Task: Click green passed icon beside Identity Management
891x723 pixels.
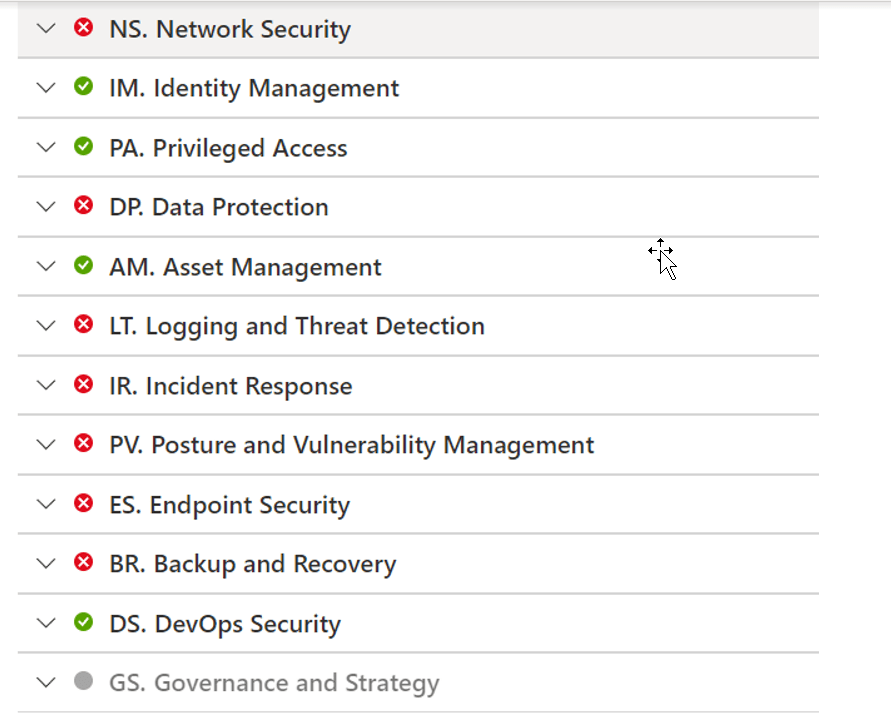Action: point(84,87)
